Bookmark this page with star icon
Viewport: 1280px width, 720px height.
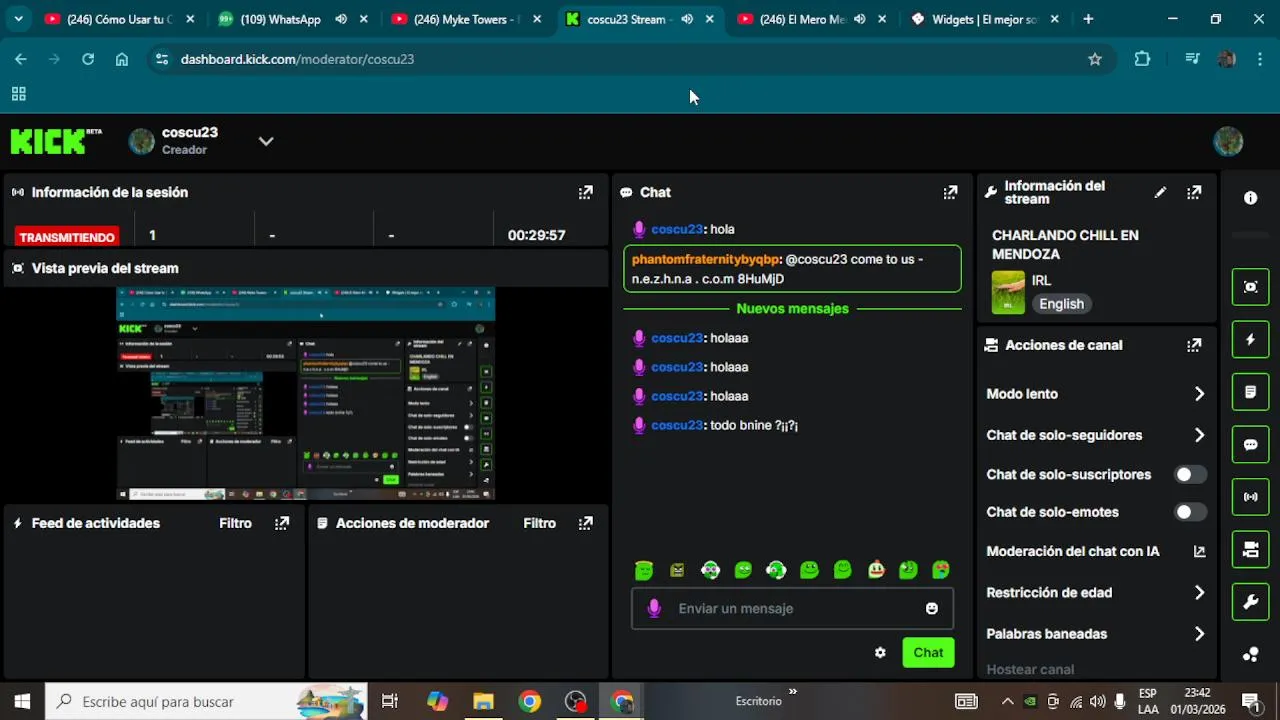(x=1095, y=59)
